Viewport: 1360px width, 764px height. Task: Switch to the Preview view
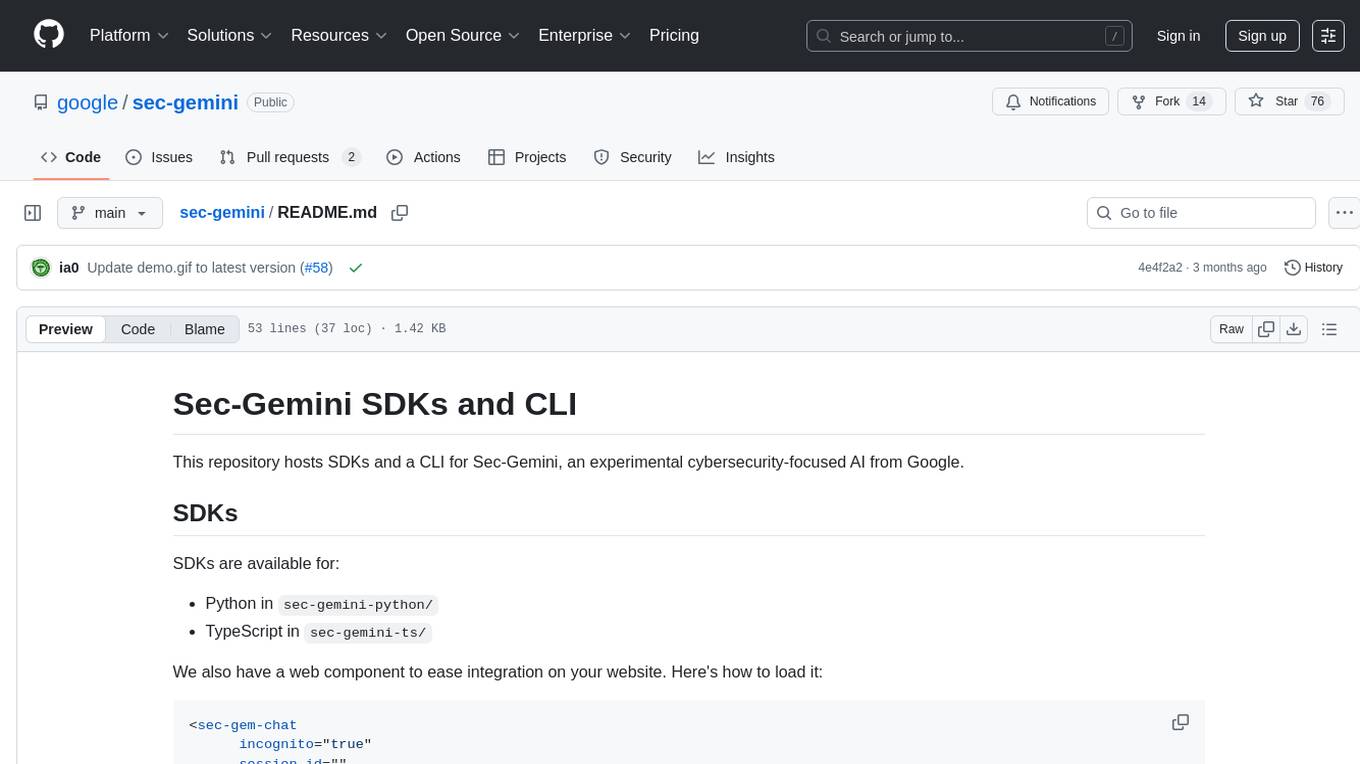(66, 329)
